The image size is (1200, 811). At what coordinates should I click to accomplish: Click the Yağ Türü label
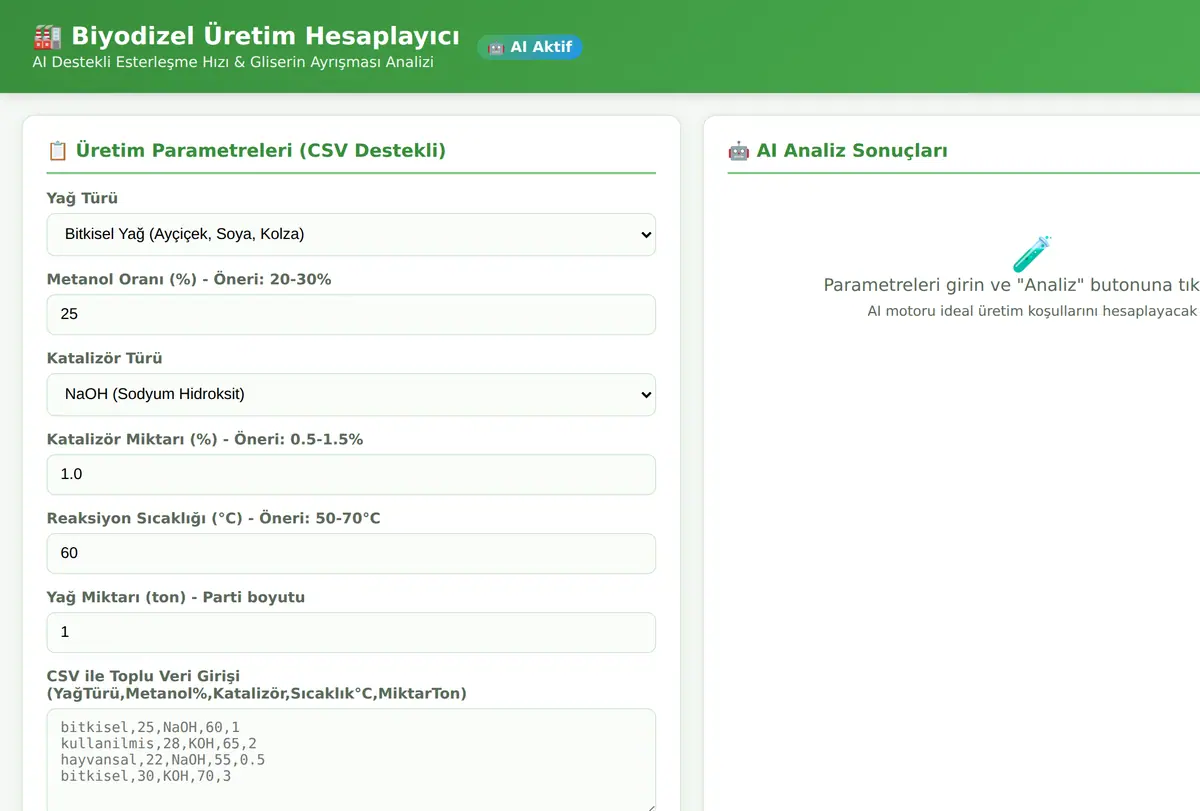(x=82, y=198)
